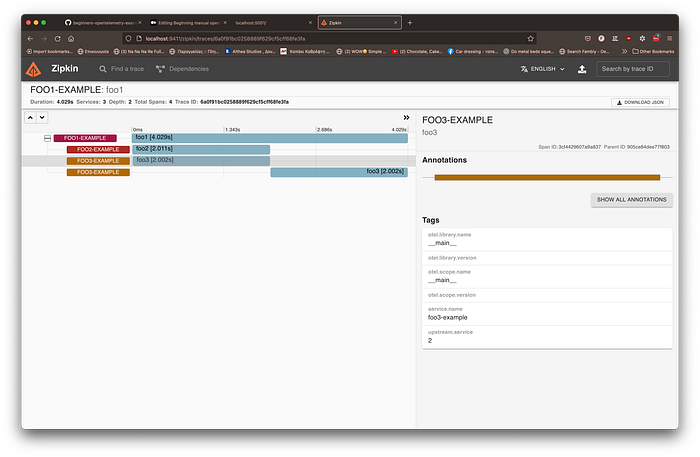The height and width of the screenshot is (457, 700).
Task: Select the last FOO3-EXAMPLE service row
Action: pos(98,172)
